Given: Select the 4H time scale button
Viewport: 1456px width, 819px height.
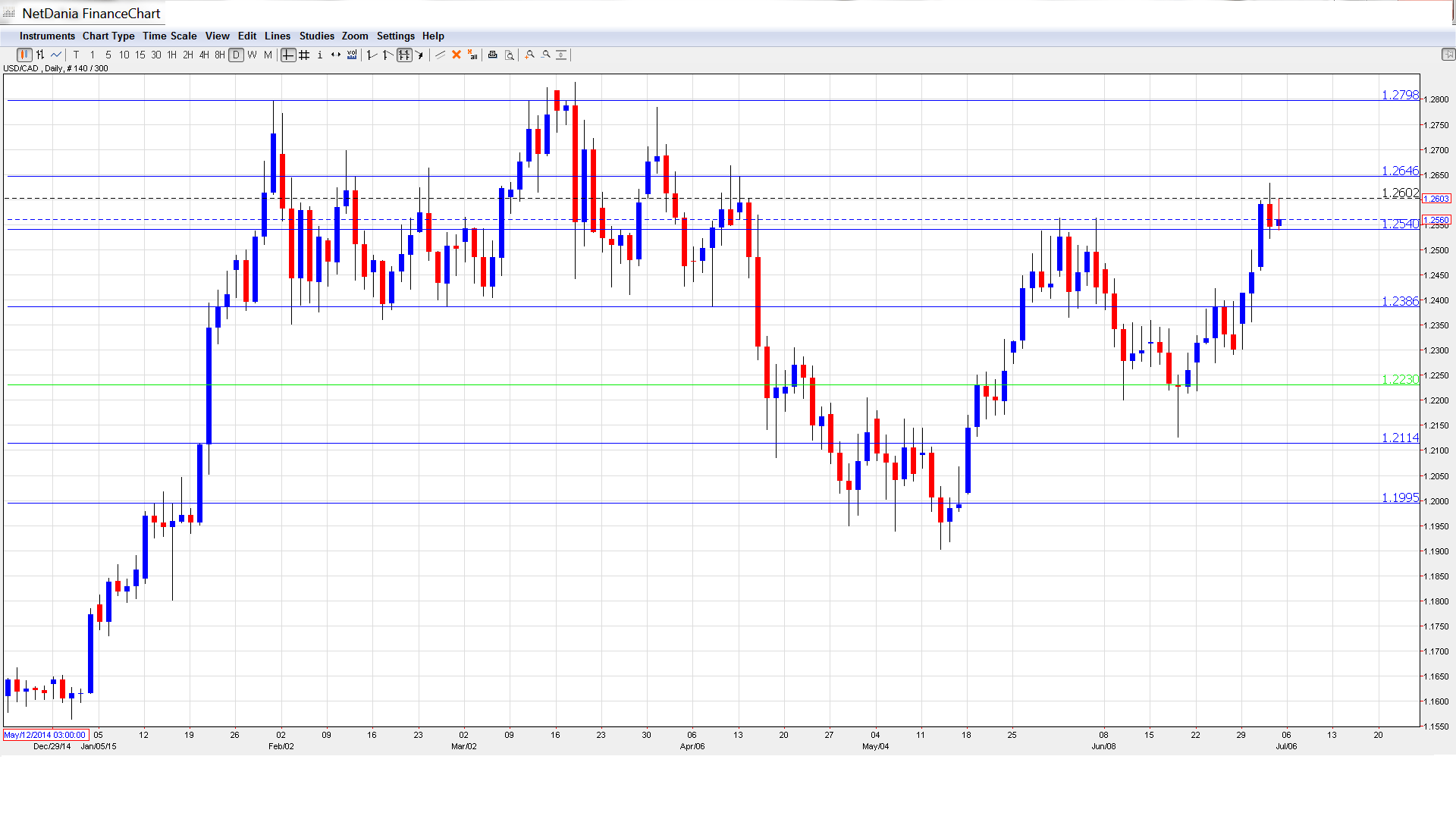Looking at the screenshot, I should [204, 55].
